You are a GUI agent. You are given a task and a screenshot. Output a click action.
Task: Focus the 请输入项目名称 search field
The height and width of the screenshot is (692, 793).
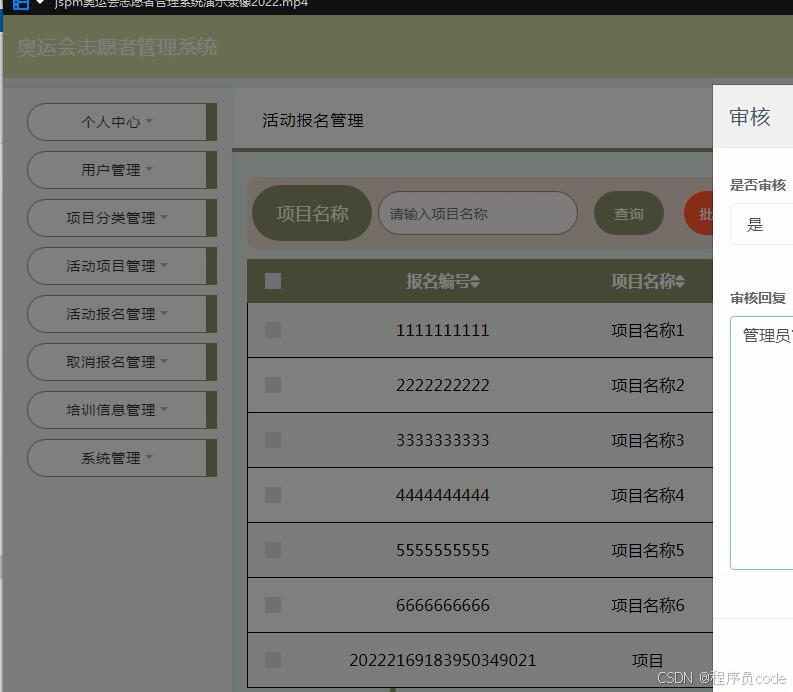point(477,213)
